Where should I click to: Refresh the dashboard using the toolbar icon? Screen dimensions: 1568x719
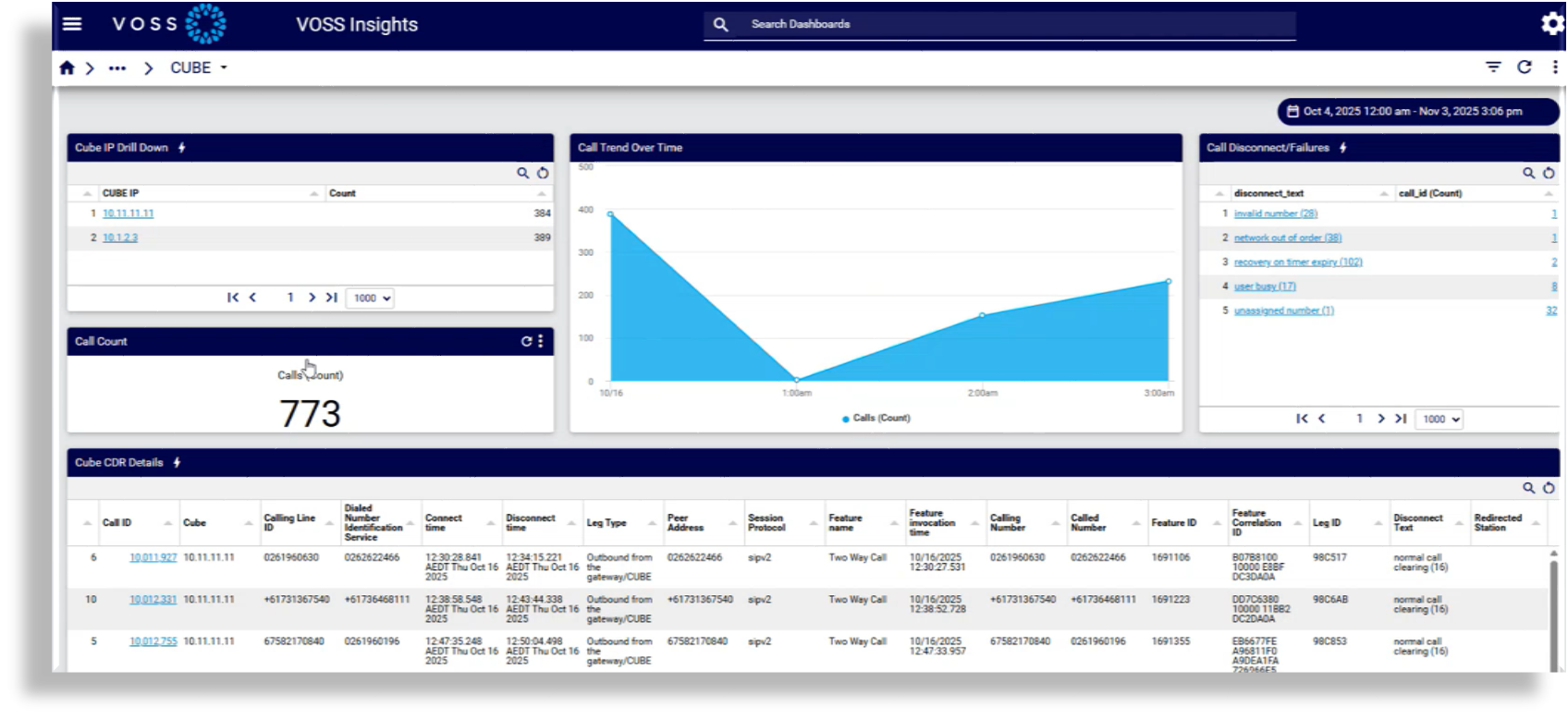(x=1525, y=67)
